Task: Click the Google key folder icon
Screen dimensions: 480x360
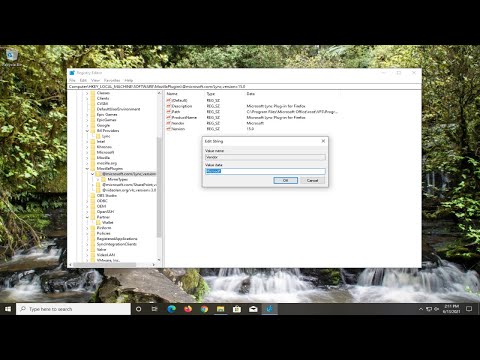Action: tap(93, 125)
